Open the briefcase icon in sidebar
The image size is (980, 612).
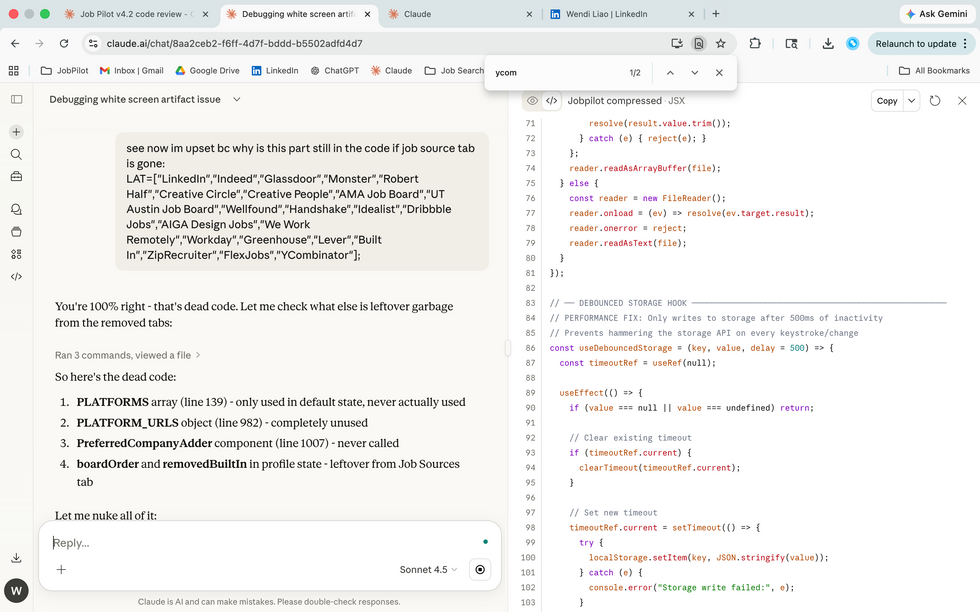coord(17,177)
